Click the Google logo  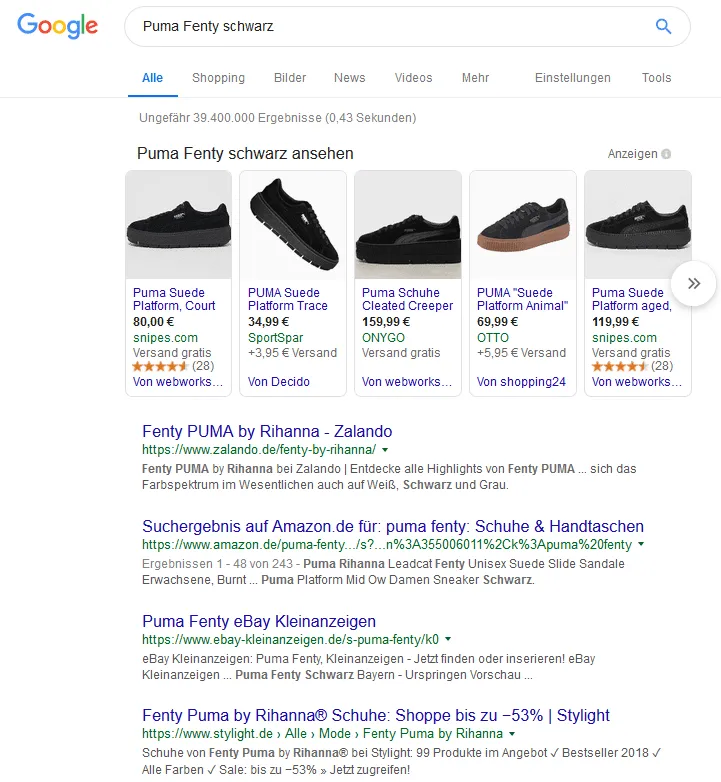(x=57, y=26)
